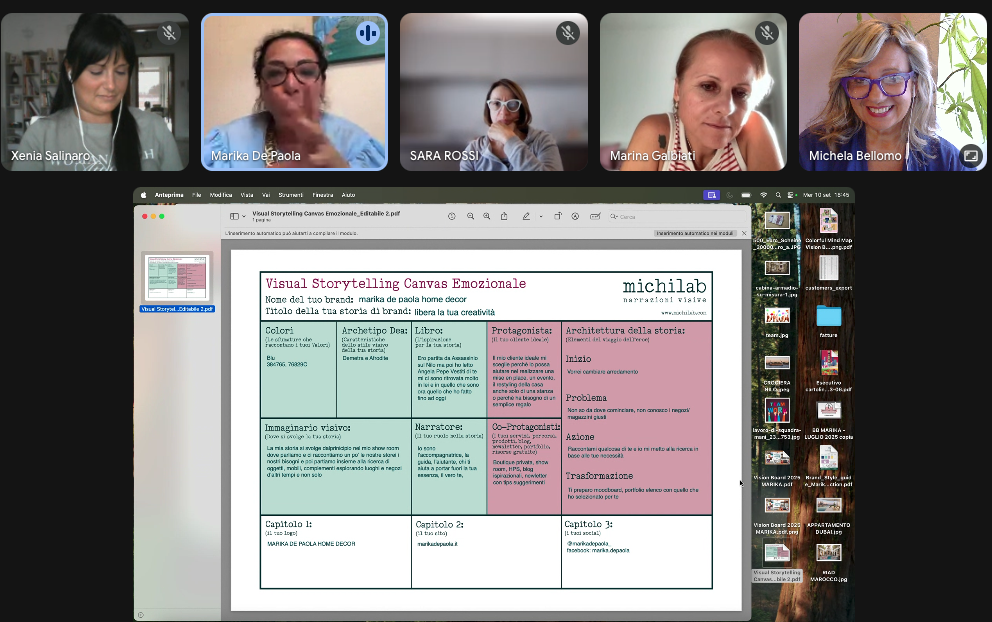
Task: Toggle Xenia Salinaro's muted microphone icon
Action: point(168,33)
